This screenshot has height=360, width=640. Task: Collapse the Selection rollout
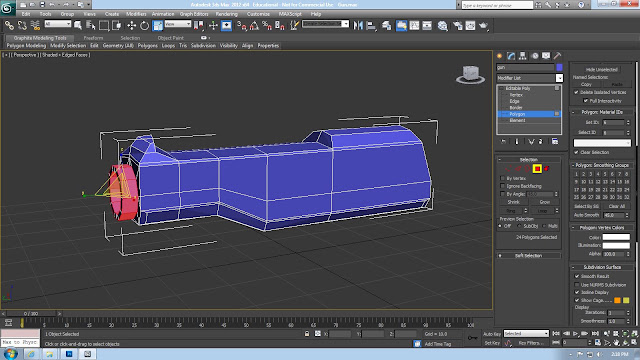(x=529, y=160)
